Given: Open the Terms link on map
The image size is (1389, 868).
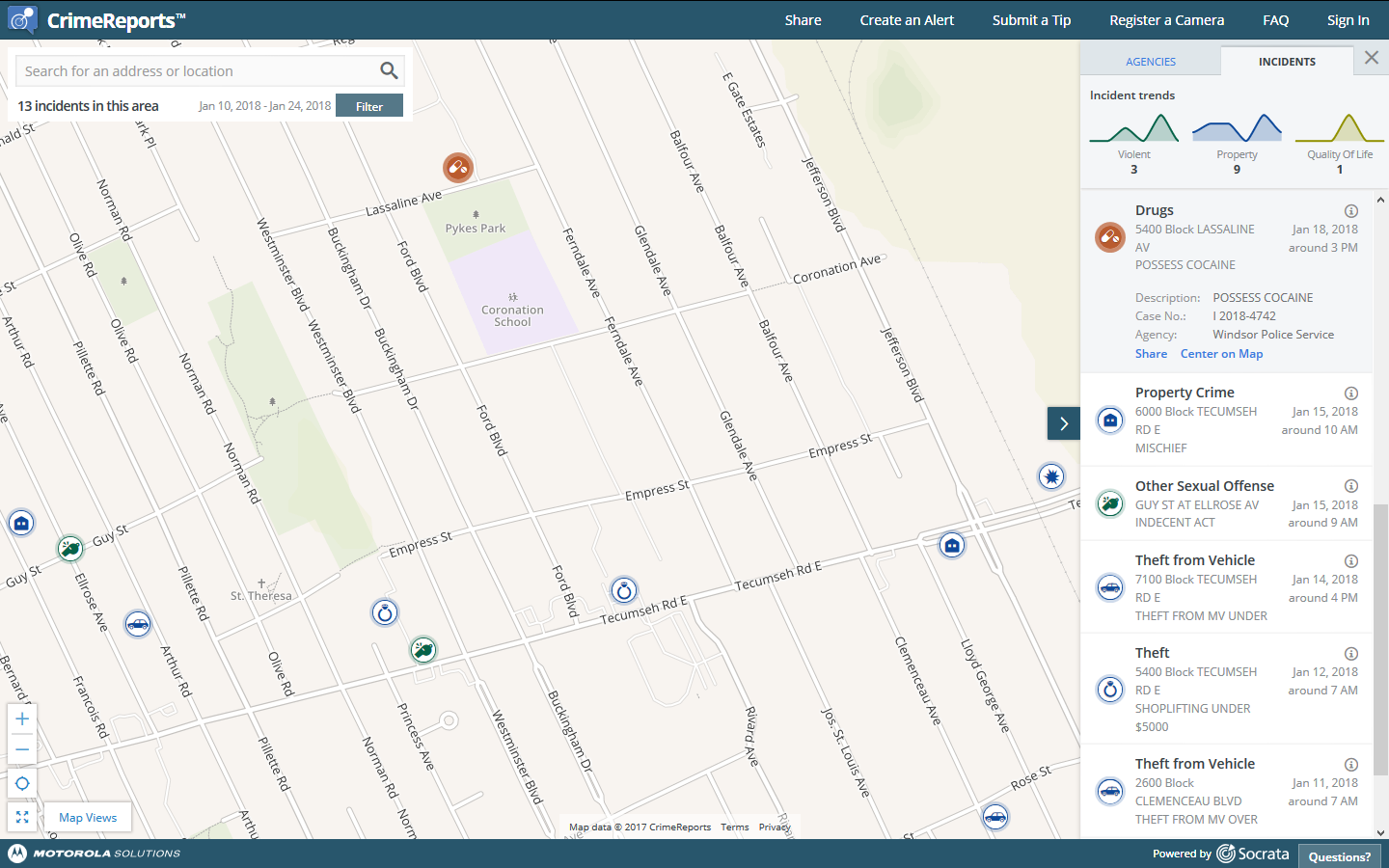Looking at the screenshot, I should [x=734, y=827].
